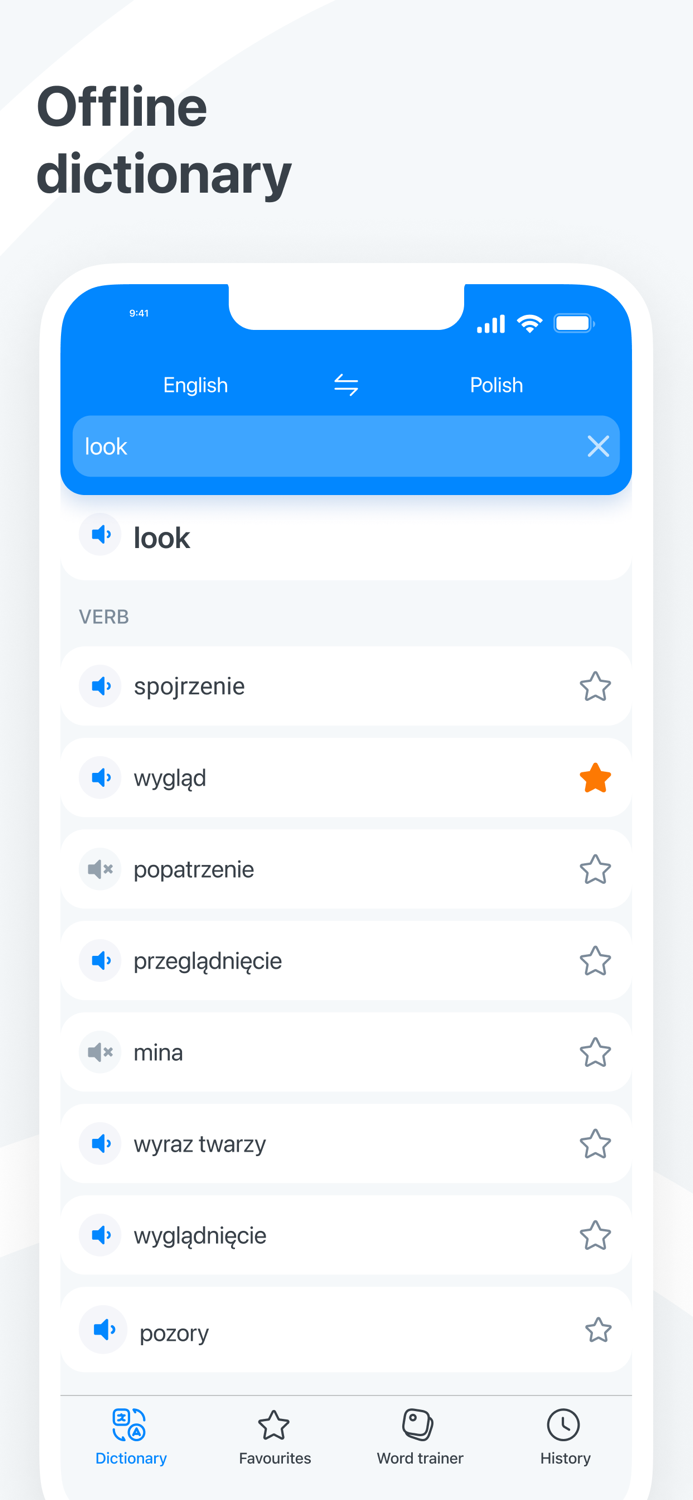
Task: Favourite the translation spojrzenie
Action: click(595, 686)
